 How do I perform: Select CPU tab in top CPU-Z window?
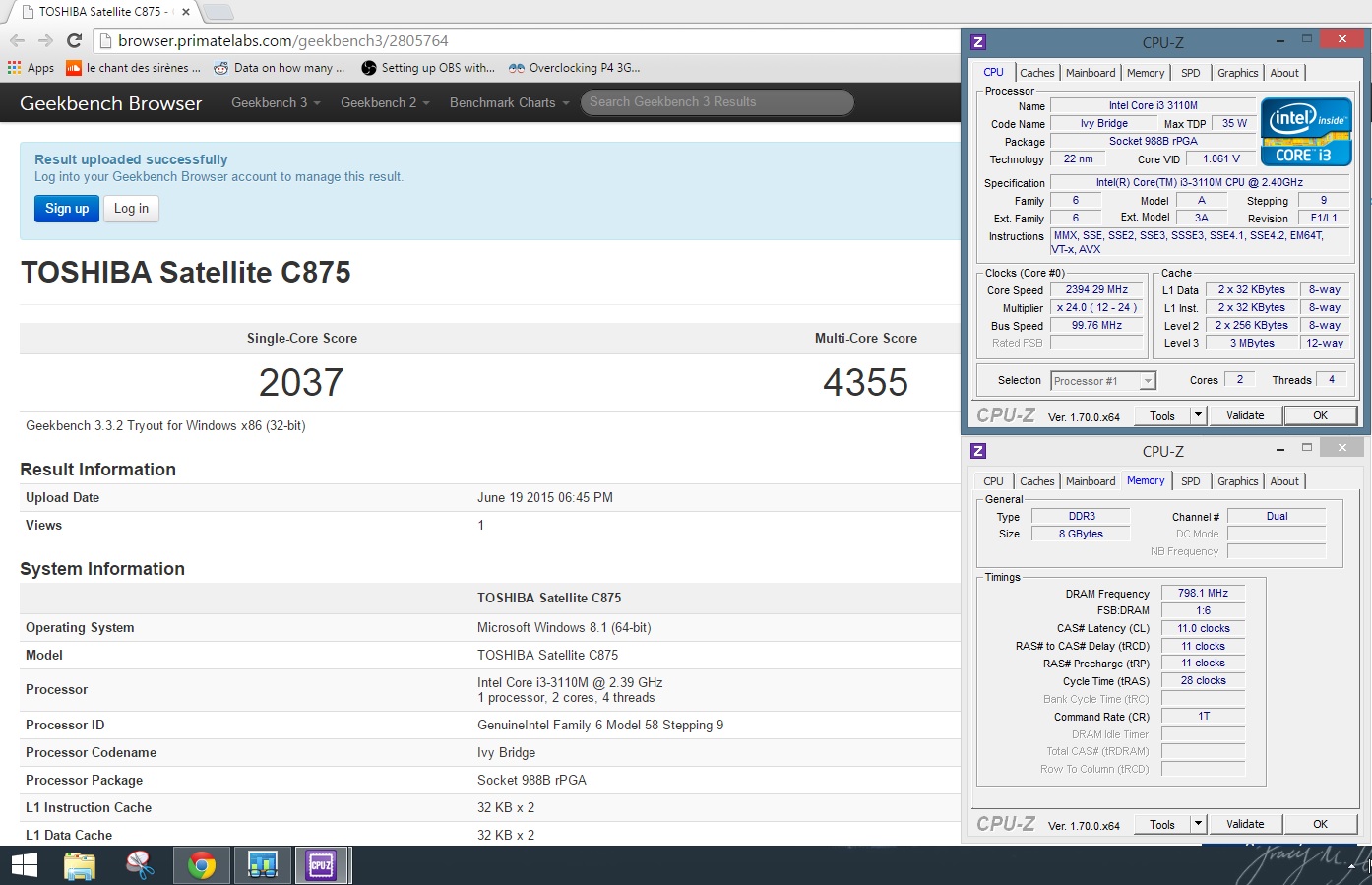click(x=993, y=73)
